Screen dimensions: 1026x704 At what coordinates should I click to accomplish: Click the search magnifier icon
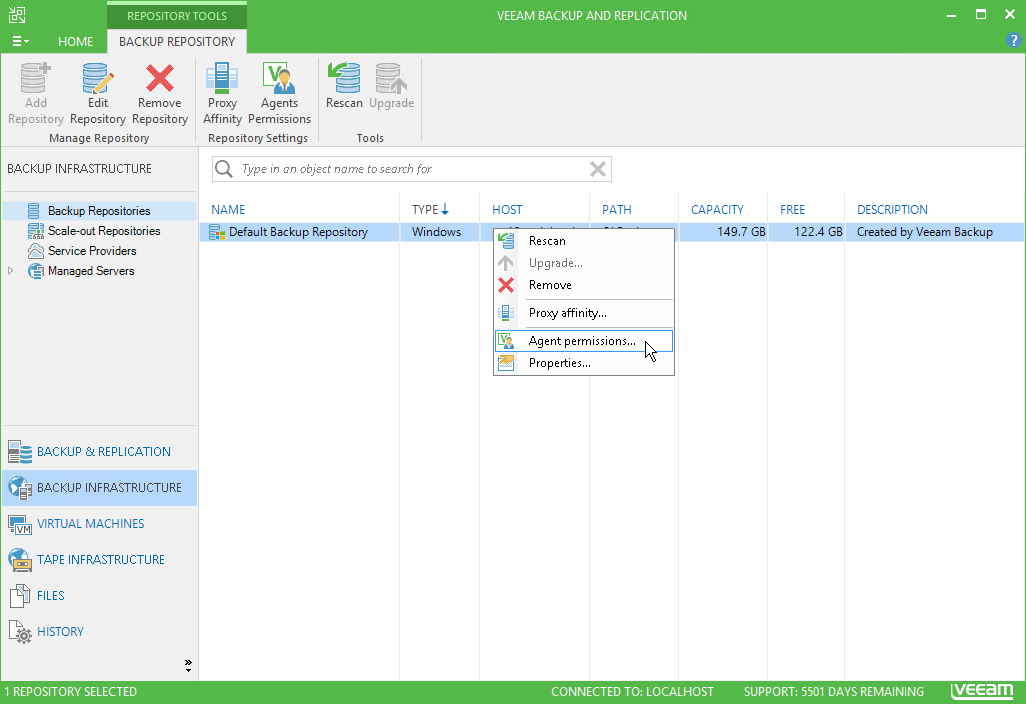[x=224, y=169]
